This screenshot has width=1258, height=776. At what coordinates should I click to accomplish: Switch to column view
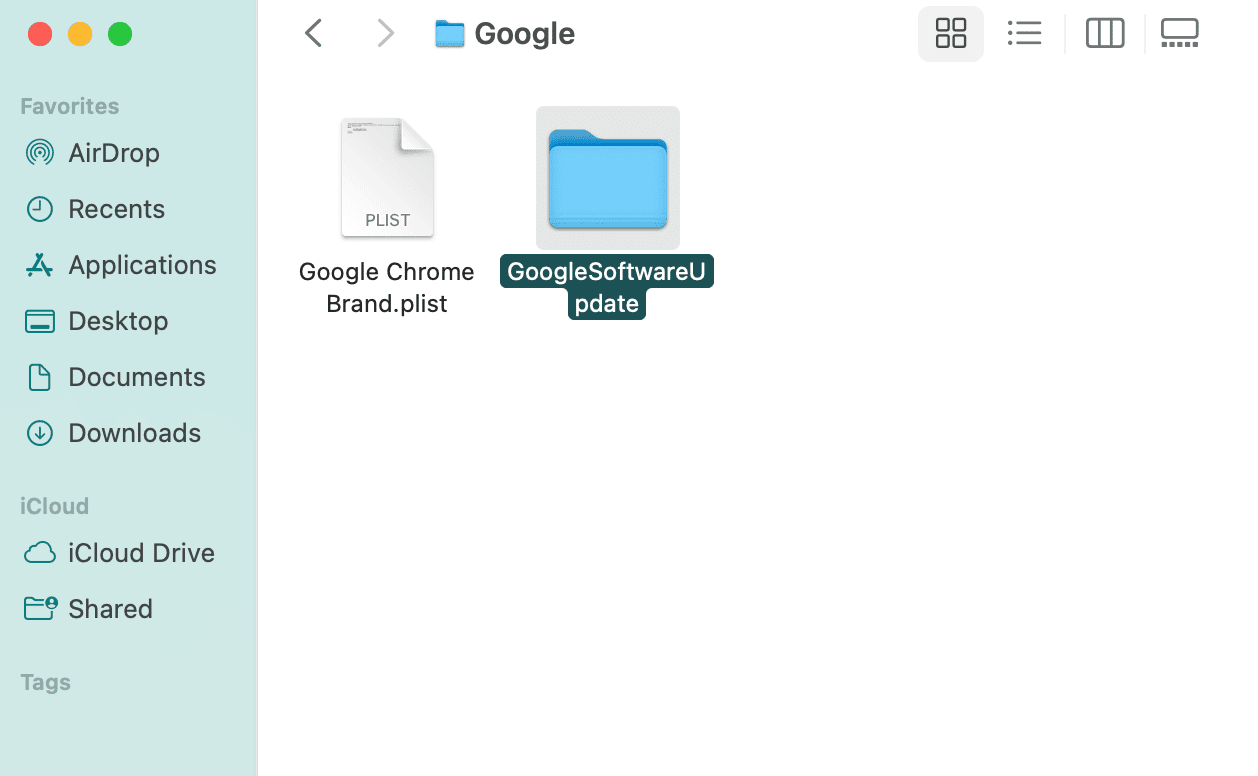coord(1104,33)
